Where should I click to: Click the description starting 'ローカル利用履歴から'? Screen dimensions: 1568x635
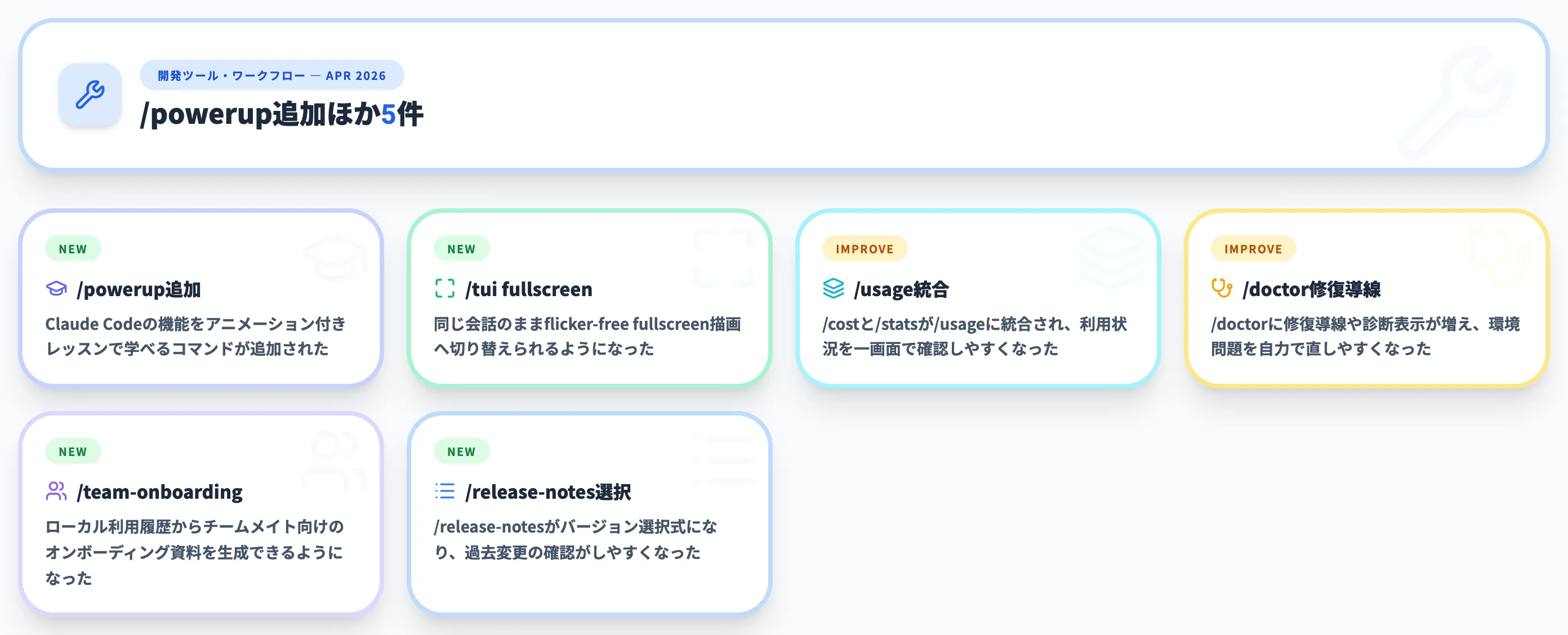coord(195,552)
